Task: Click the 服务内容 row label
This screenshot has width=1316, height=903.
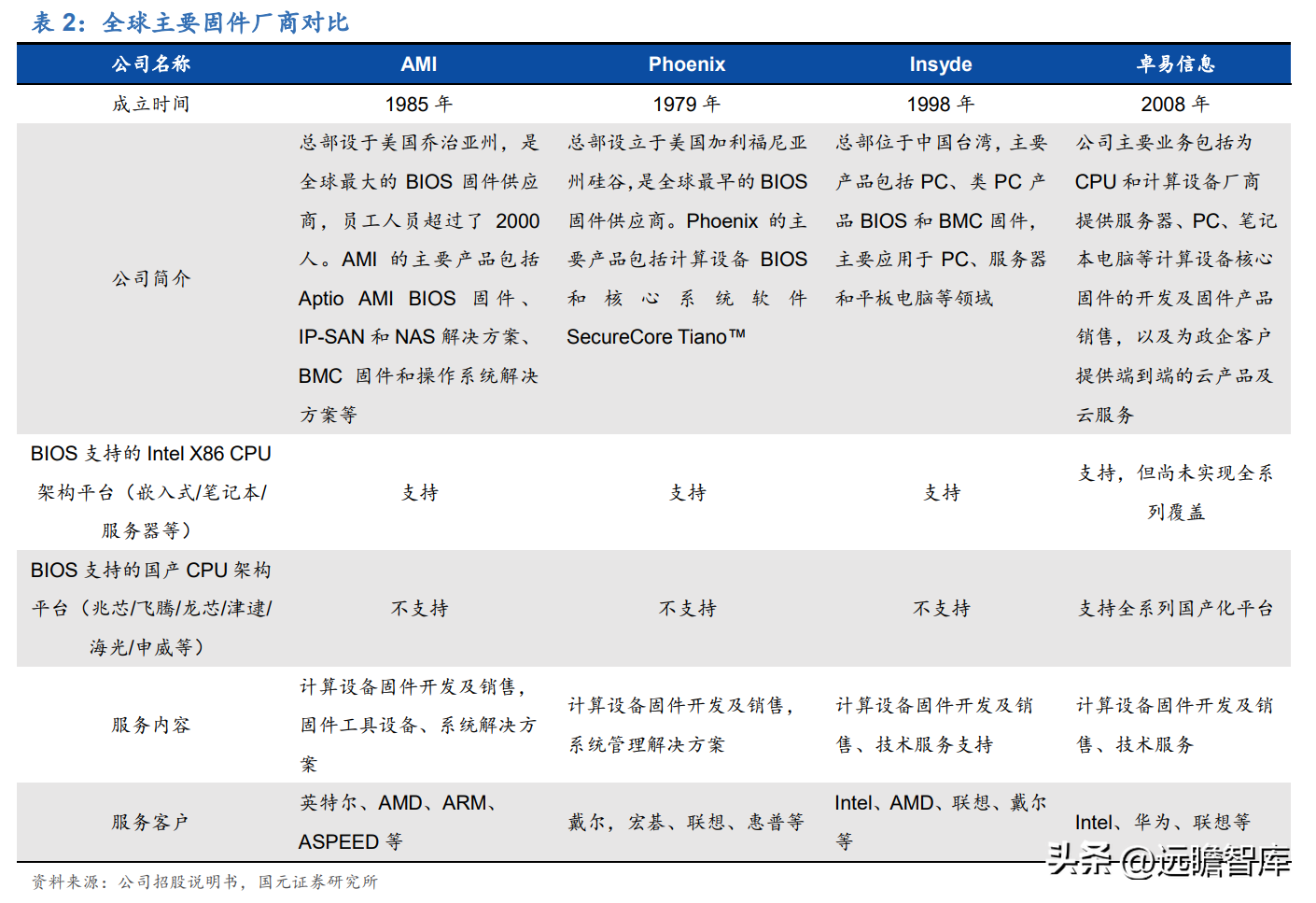Action: click(151, 726)
